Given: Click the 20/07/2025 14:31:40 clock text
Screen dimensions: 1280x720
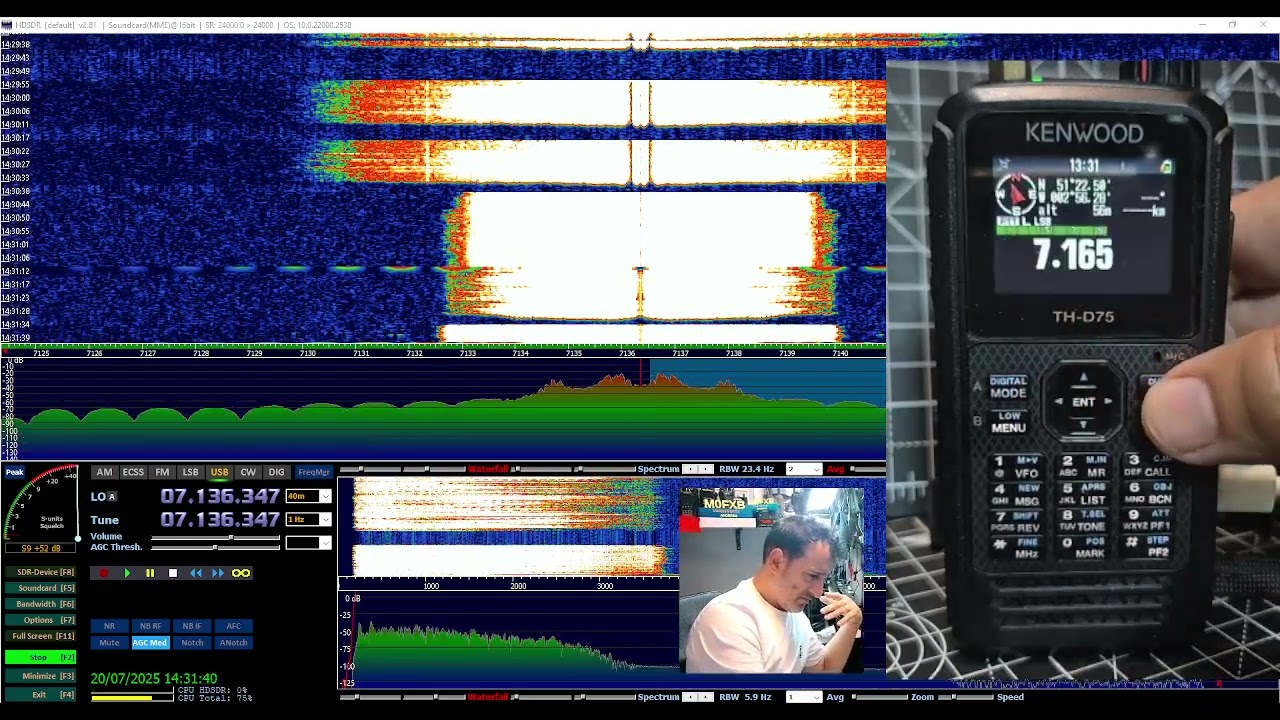Looking at the screenshot, I should pyautogui.click(x=154, y=678).
